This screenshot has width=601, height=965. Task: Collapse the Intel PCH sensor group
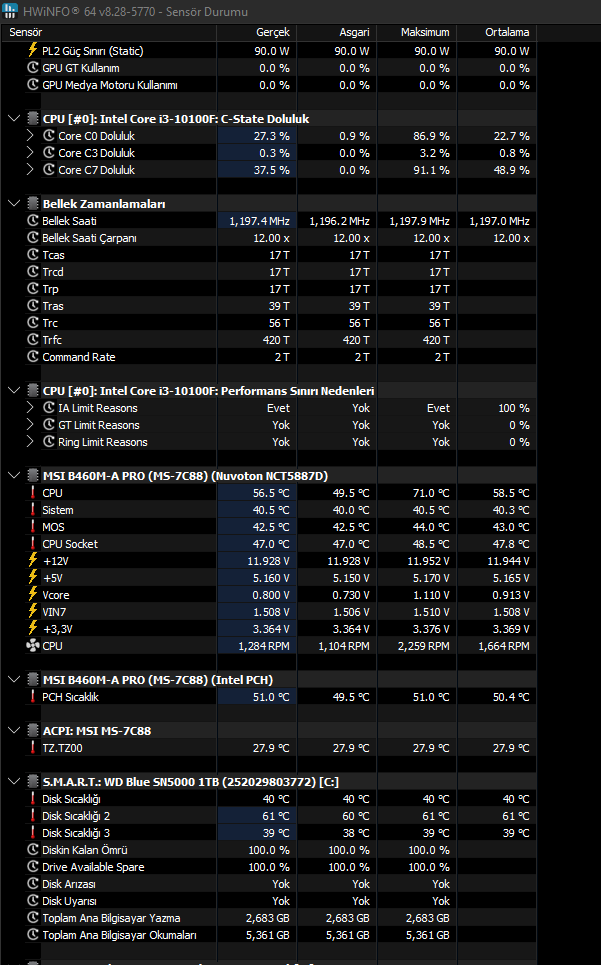[14, 679]
